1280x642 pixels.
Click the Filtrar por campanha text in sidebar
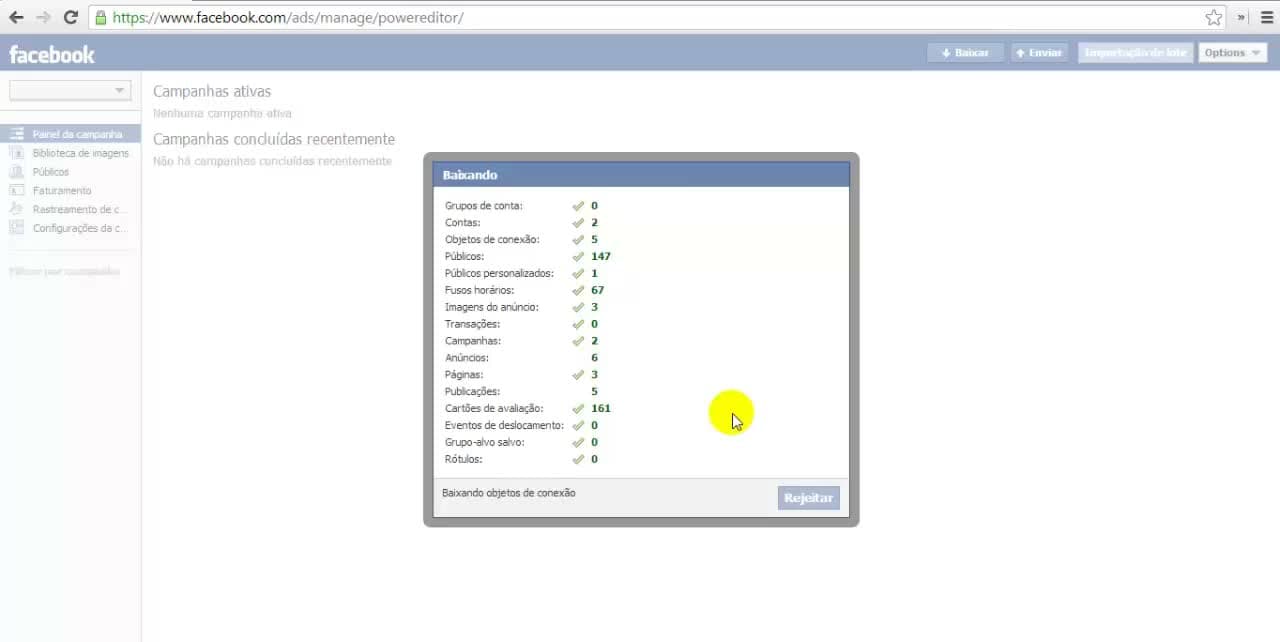click(x=65, y=272)
